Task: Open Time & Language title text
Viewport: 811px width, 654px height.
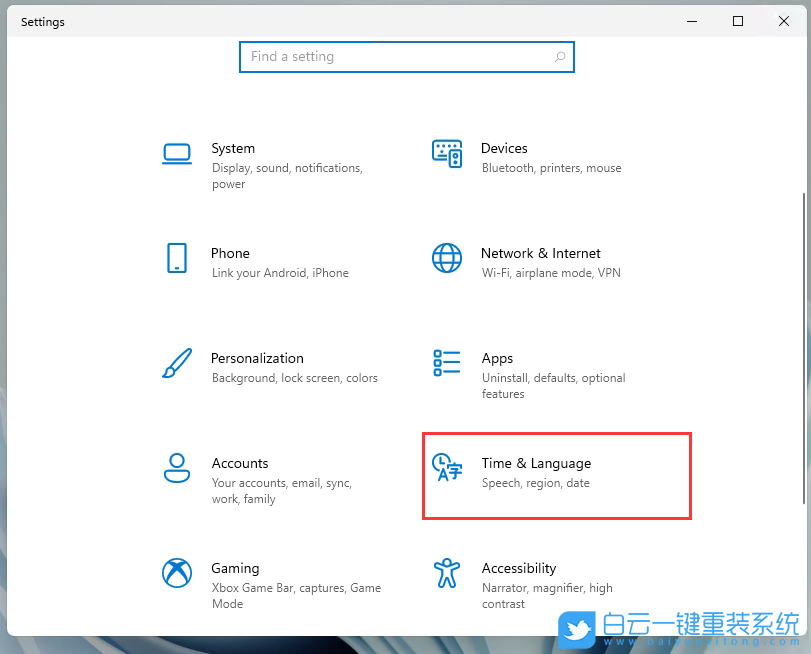Action: click(536, 463)
